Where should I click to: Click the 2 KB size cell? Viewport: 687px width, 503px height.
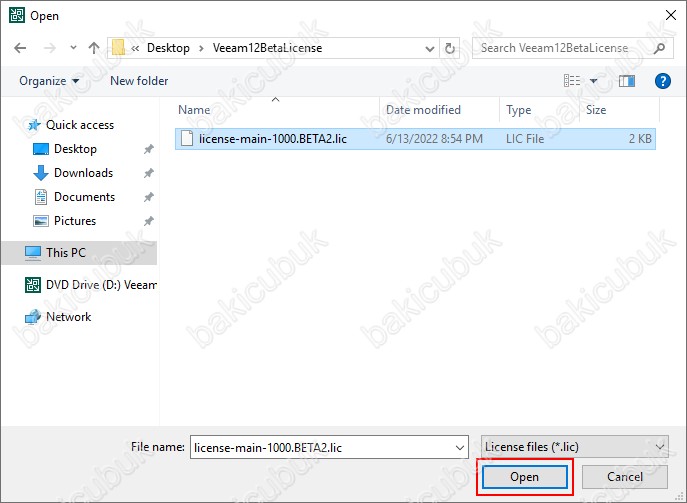click(640, 139)
